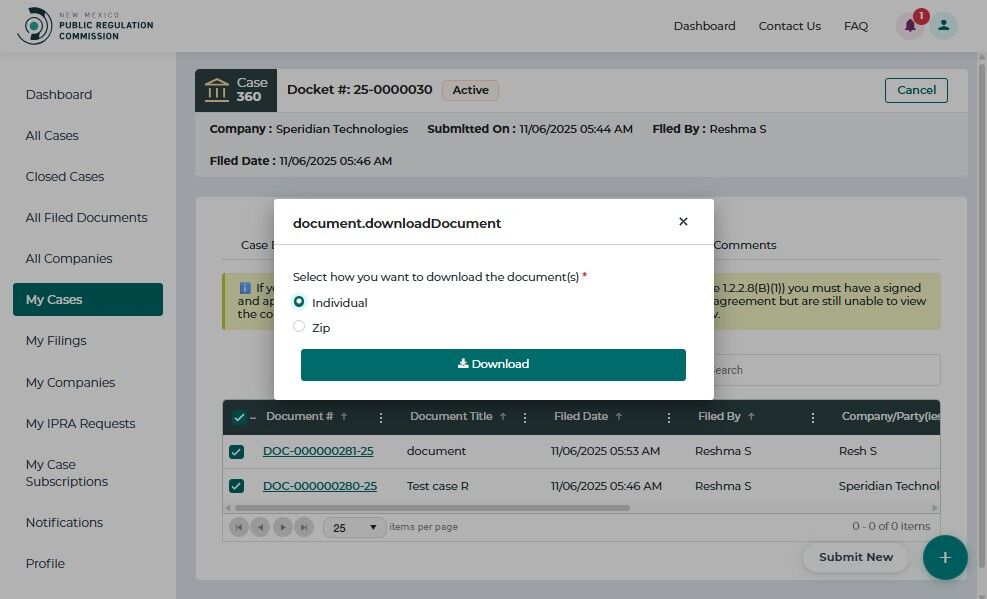The image size is (987, 599).
Task: Select the Individual download option
Action: [299, 302]
